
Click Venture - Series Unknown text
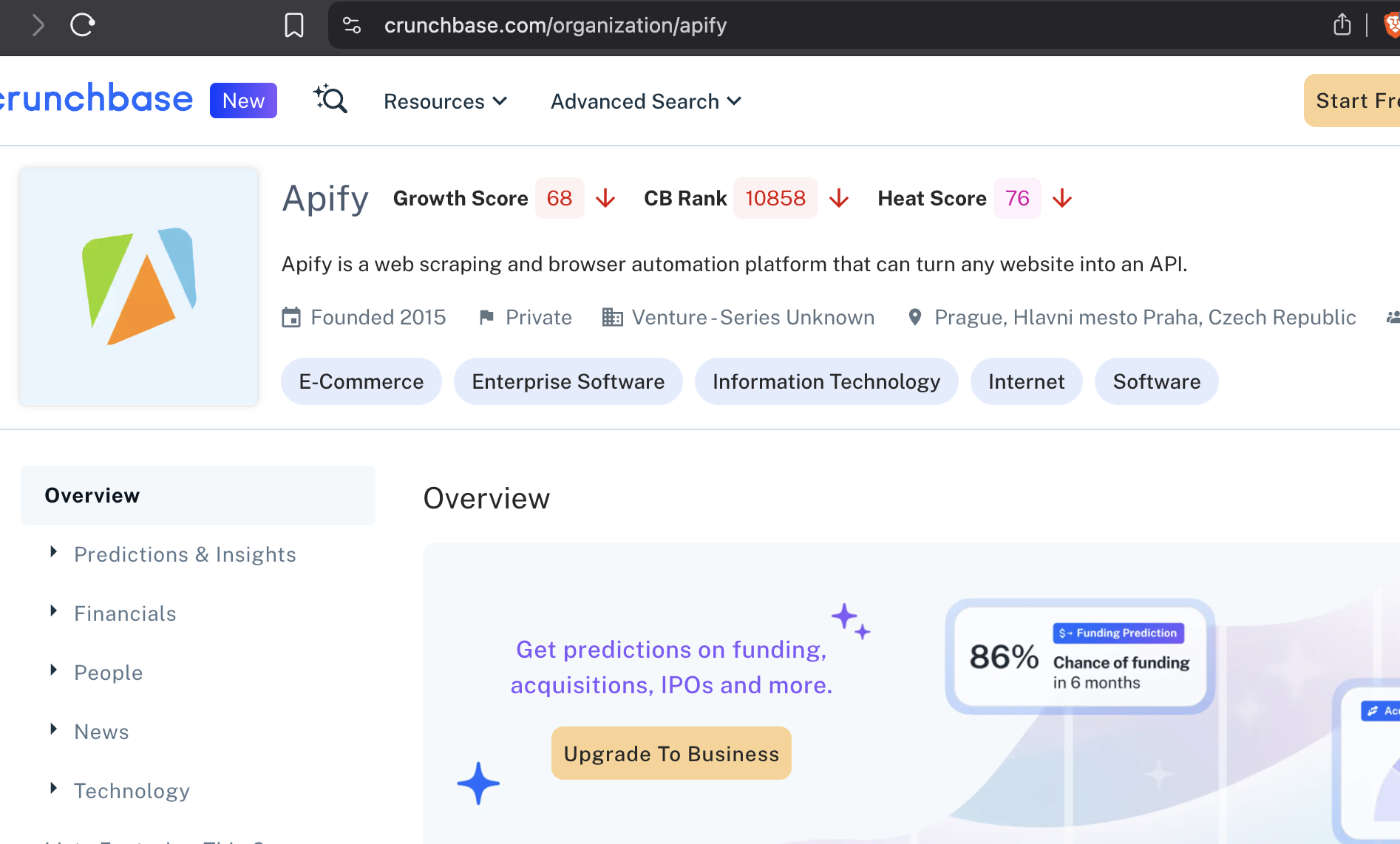(753, 318)
